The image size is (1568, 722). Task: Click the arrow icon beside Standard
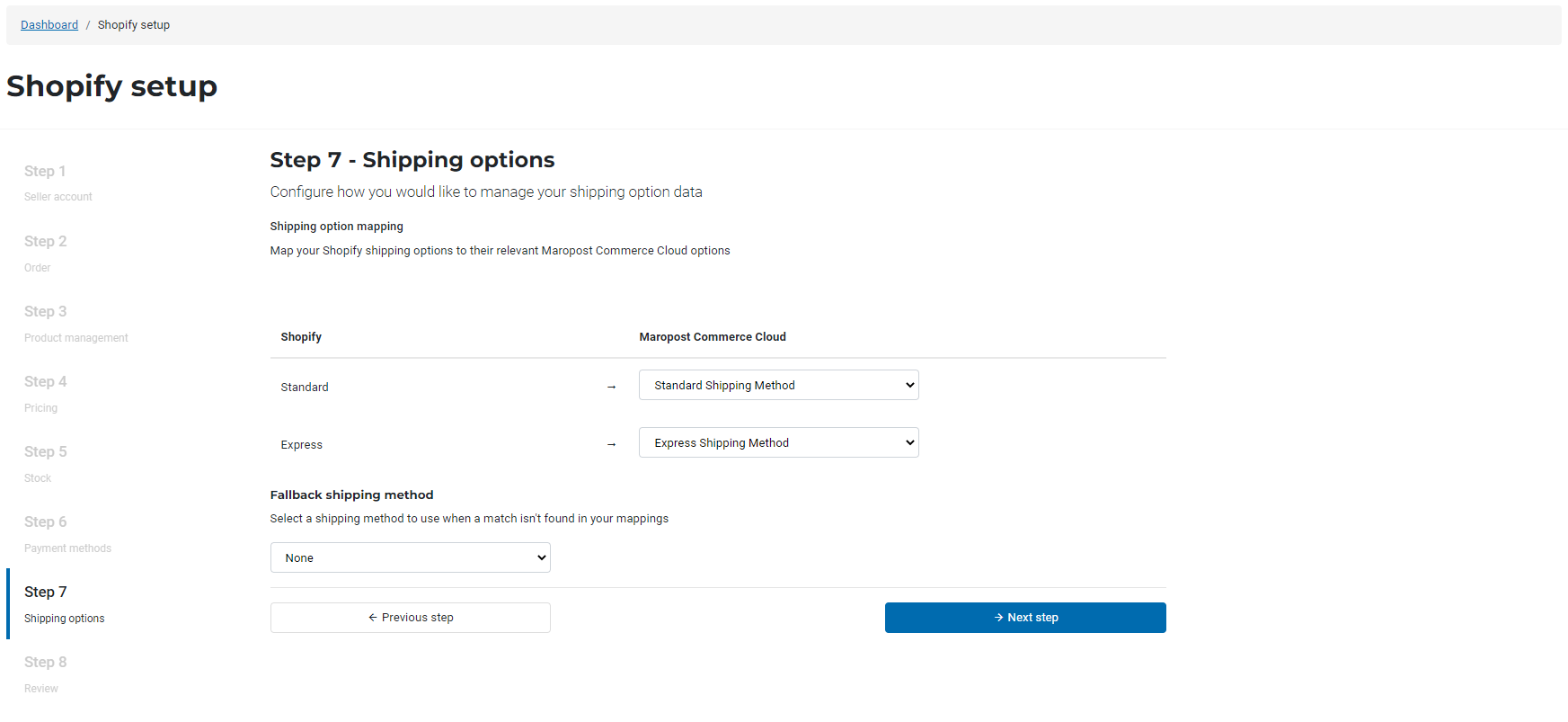click(612, 388)
